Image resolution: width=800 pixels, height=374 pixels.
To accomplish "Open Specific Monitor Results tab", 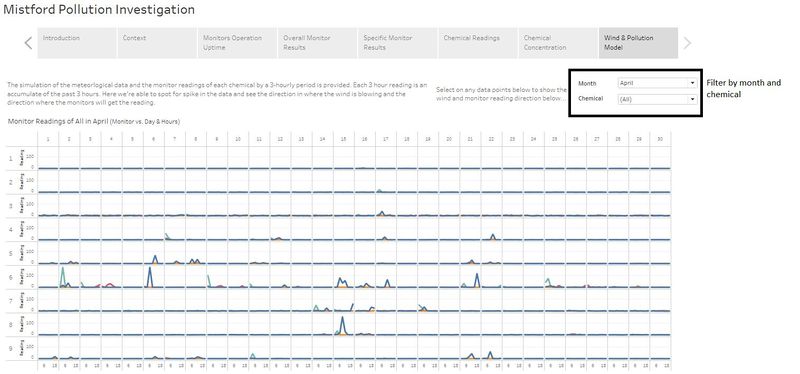I will [x=397, y=43].
